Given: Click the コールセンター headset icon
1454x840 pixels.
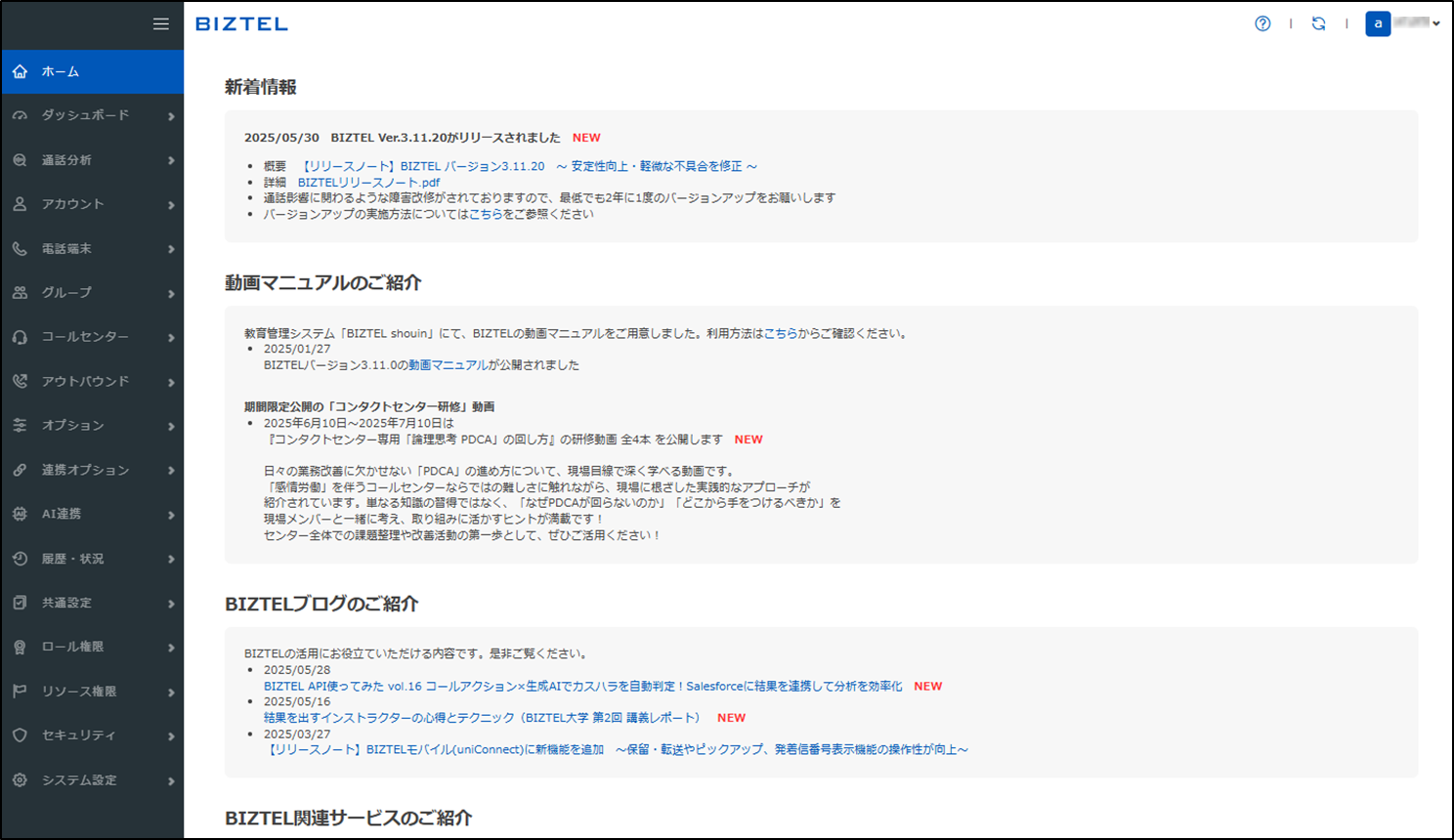Looking at the screenshot, I should [20, 337].
